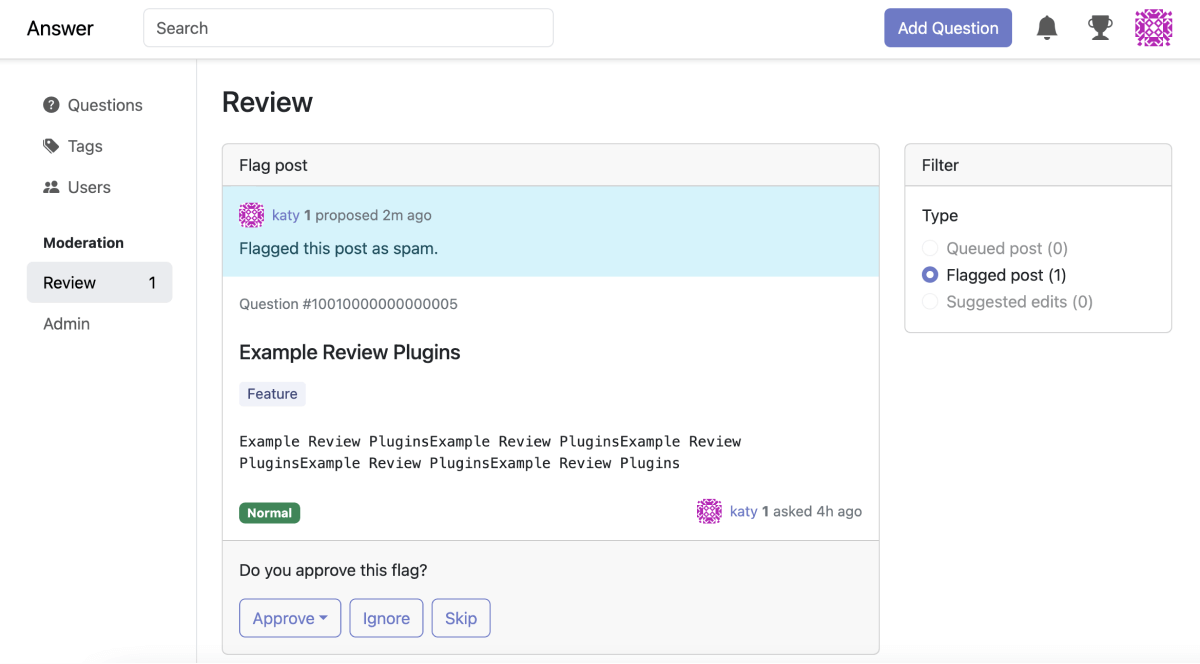Select the Flagged post radio option

(930, 275)
